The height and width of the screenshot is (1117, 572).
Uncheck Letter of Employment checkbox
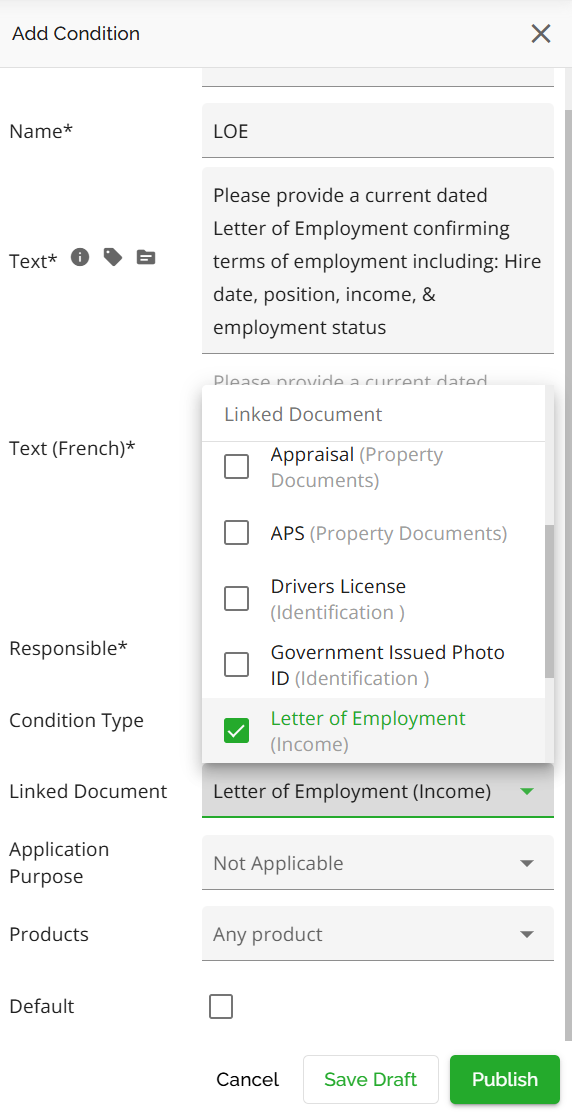pos(236,731)
